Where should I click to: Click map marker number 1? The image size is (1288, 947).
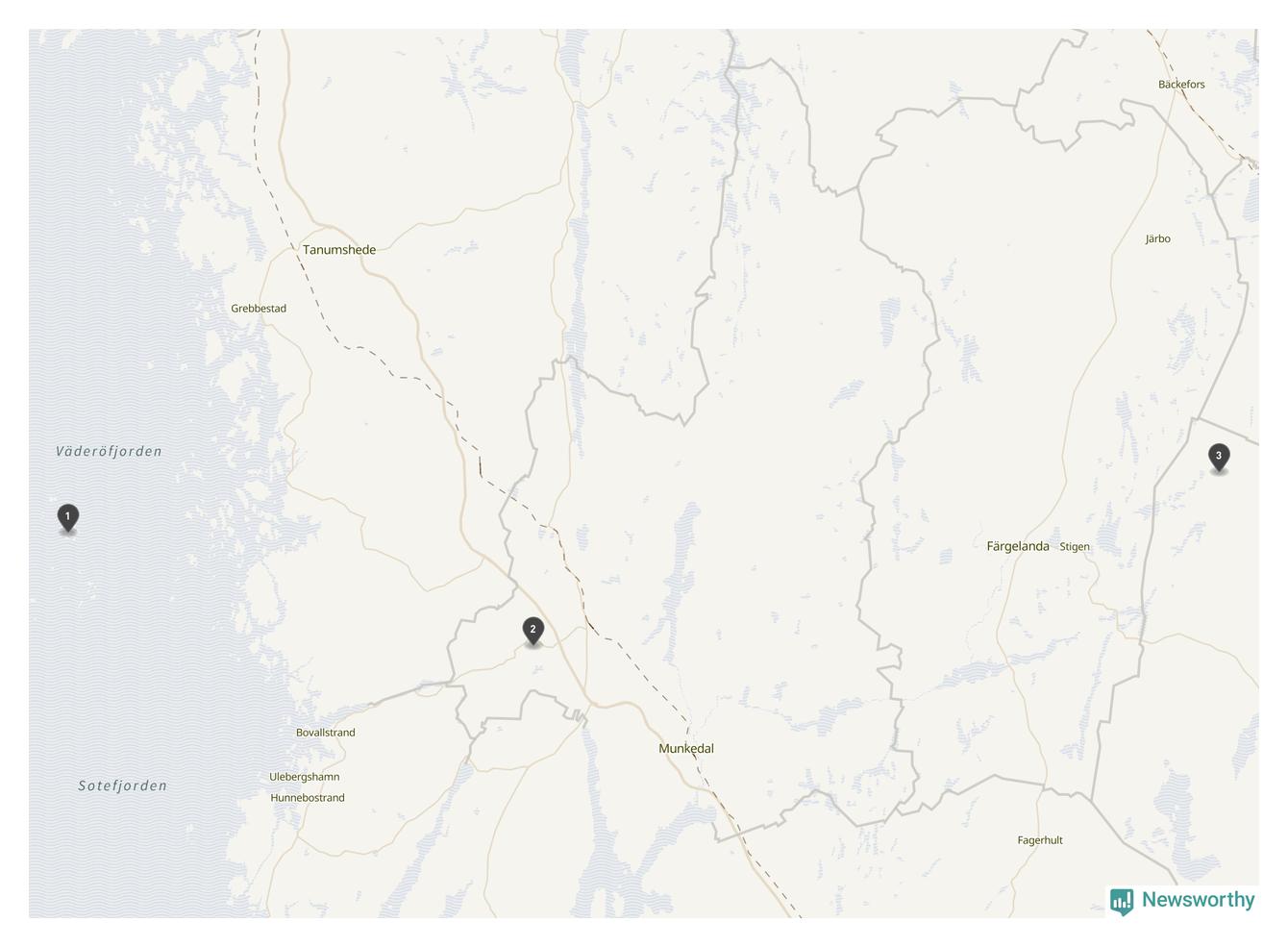click(67, 518)
